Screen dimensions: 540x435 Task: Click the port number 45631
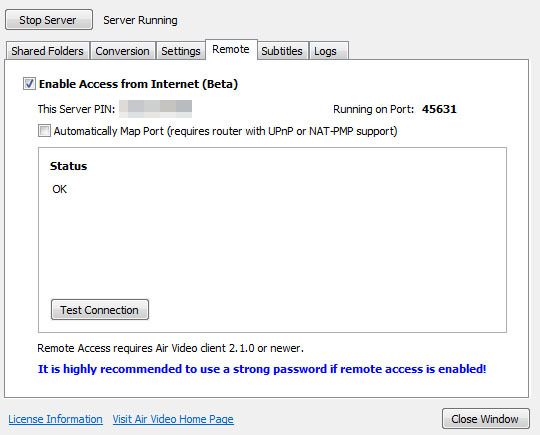point(439,109)
